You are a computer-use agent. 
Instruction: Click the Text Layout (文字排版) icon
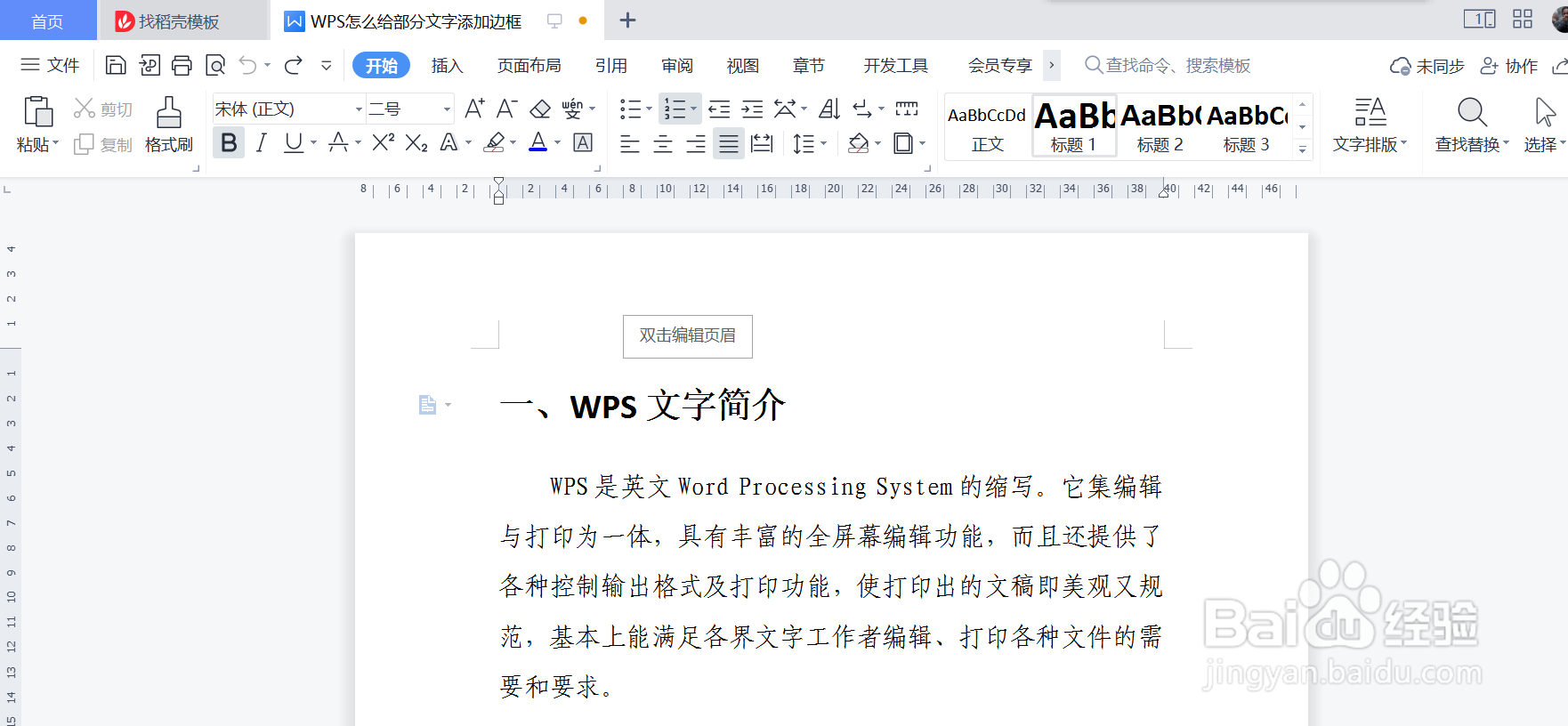tap(1370, 112)
